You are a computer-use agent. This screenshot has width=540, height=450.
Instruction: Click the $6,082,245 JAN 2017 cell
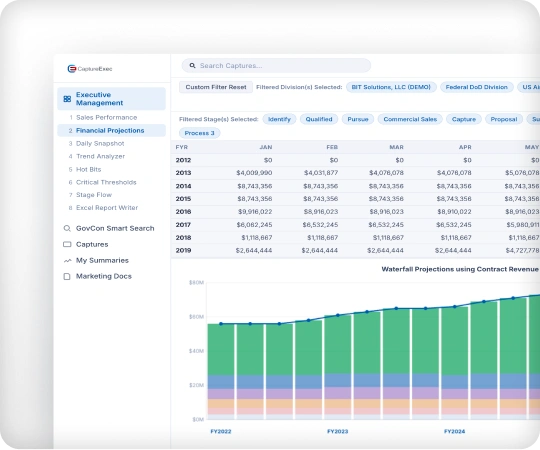click(x=254, y=224)
